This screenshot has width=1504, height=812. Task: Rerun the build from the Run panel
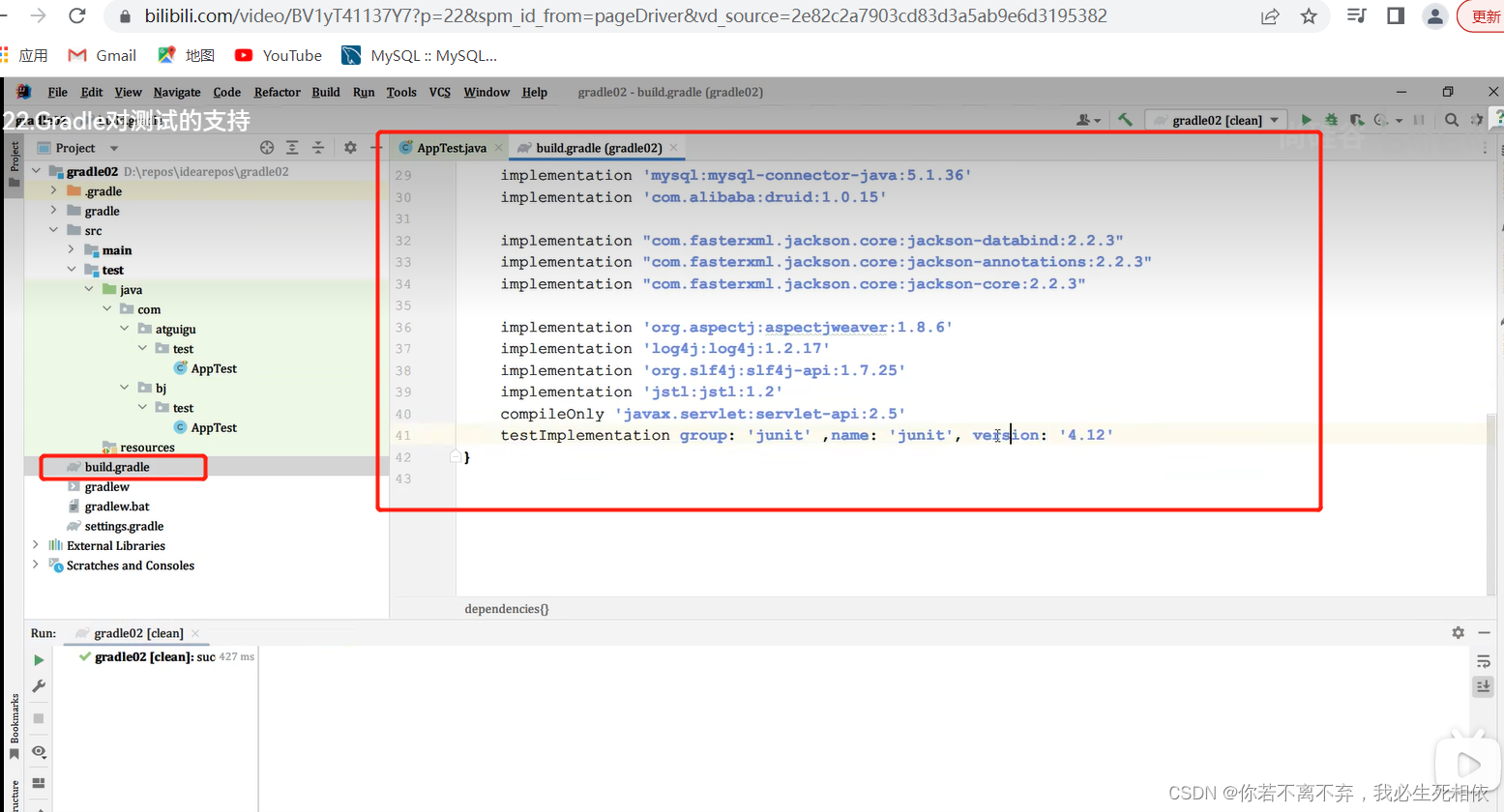coord(39,660)
